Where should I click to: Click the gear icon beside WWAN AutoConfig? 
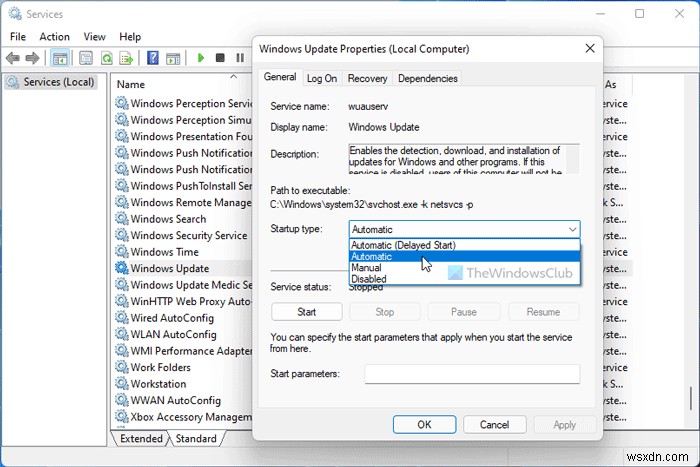click(x=121, y=400)
